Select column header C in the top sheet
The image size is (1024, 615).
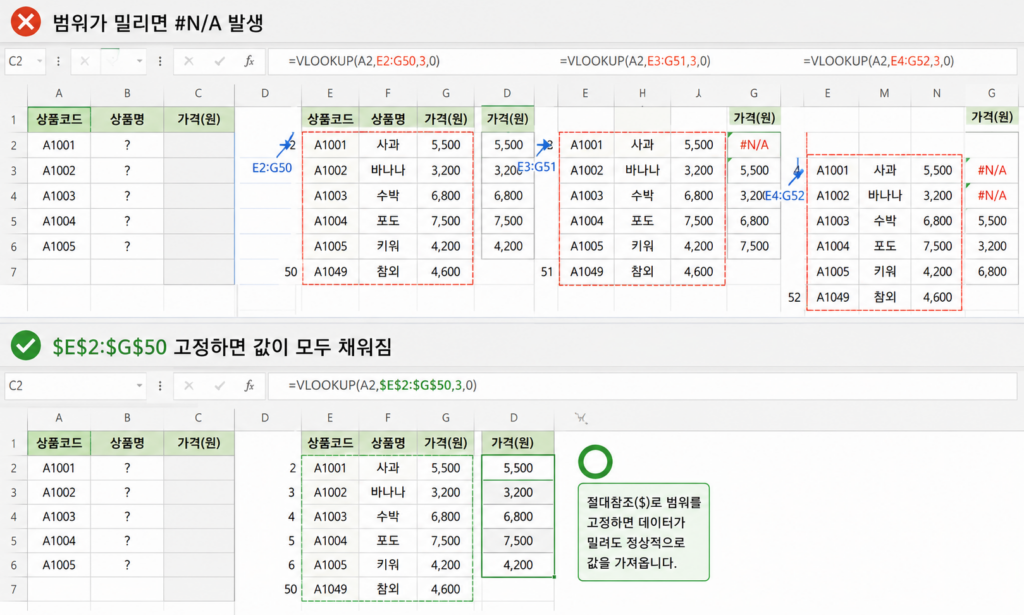(199, 93)
